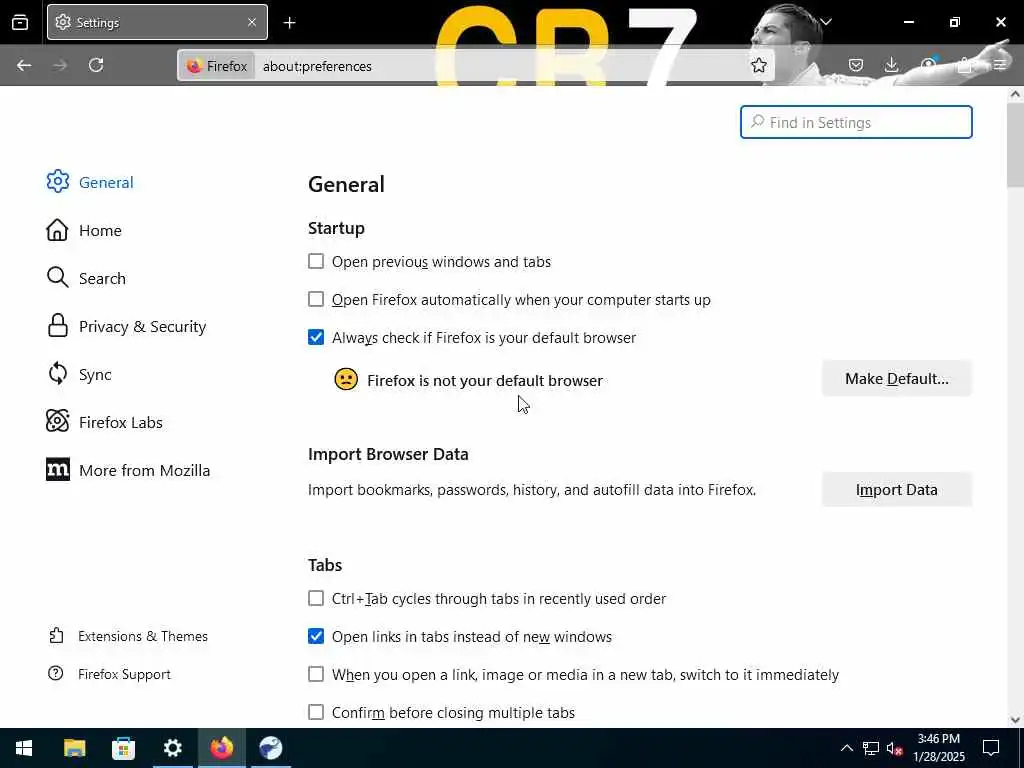The height and width of the screenshot is (768, 1024).
Task: Enable Confirm before closing multiple tabs
Action: [316, 712]
